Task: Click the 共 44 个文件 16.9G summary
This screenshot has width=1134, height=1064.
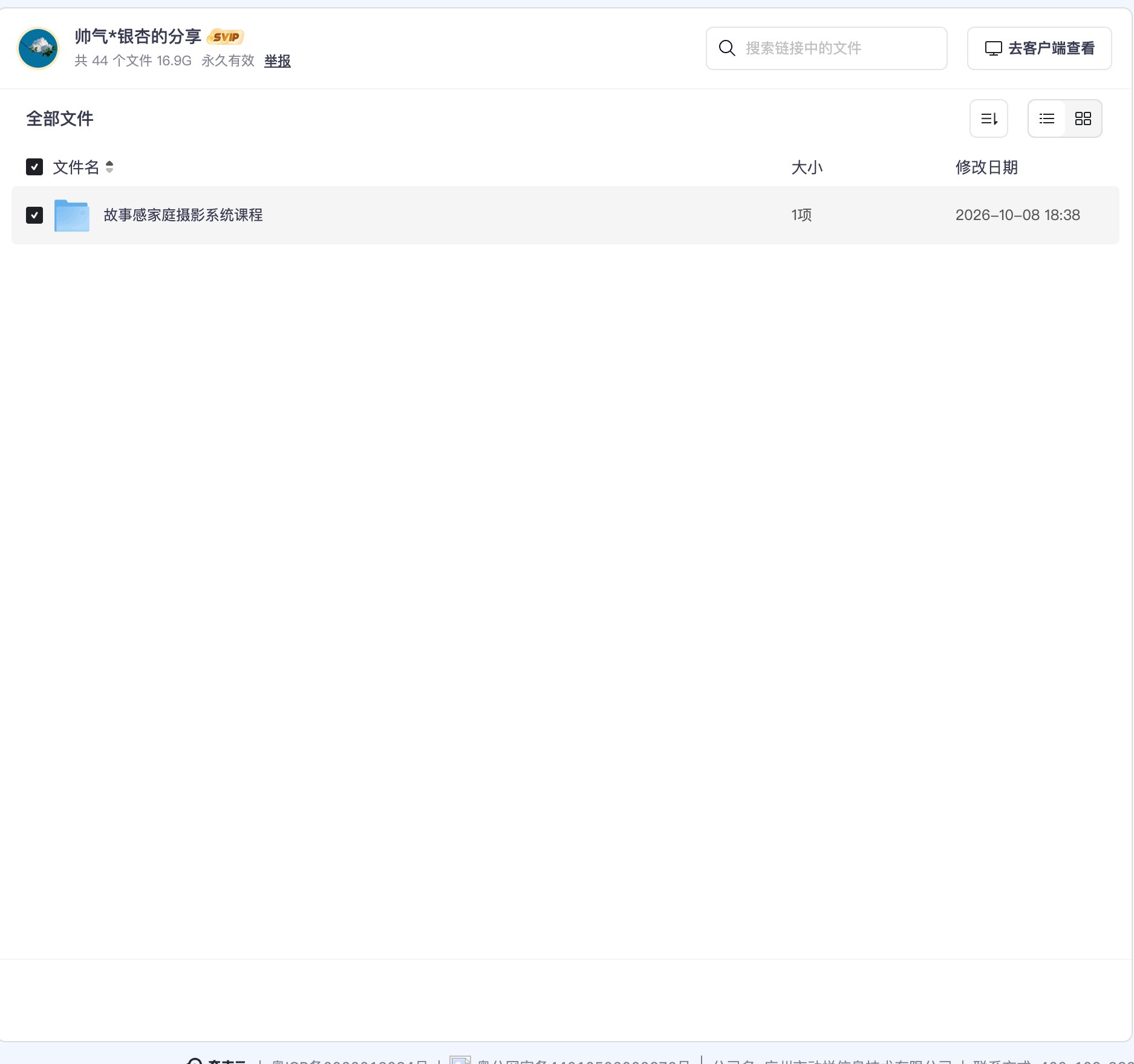Action: coord(133,61)
